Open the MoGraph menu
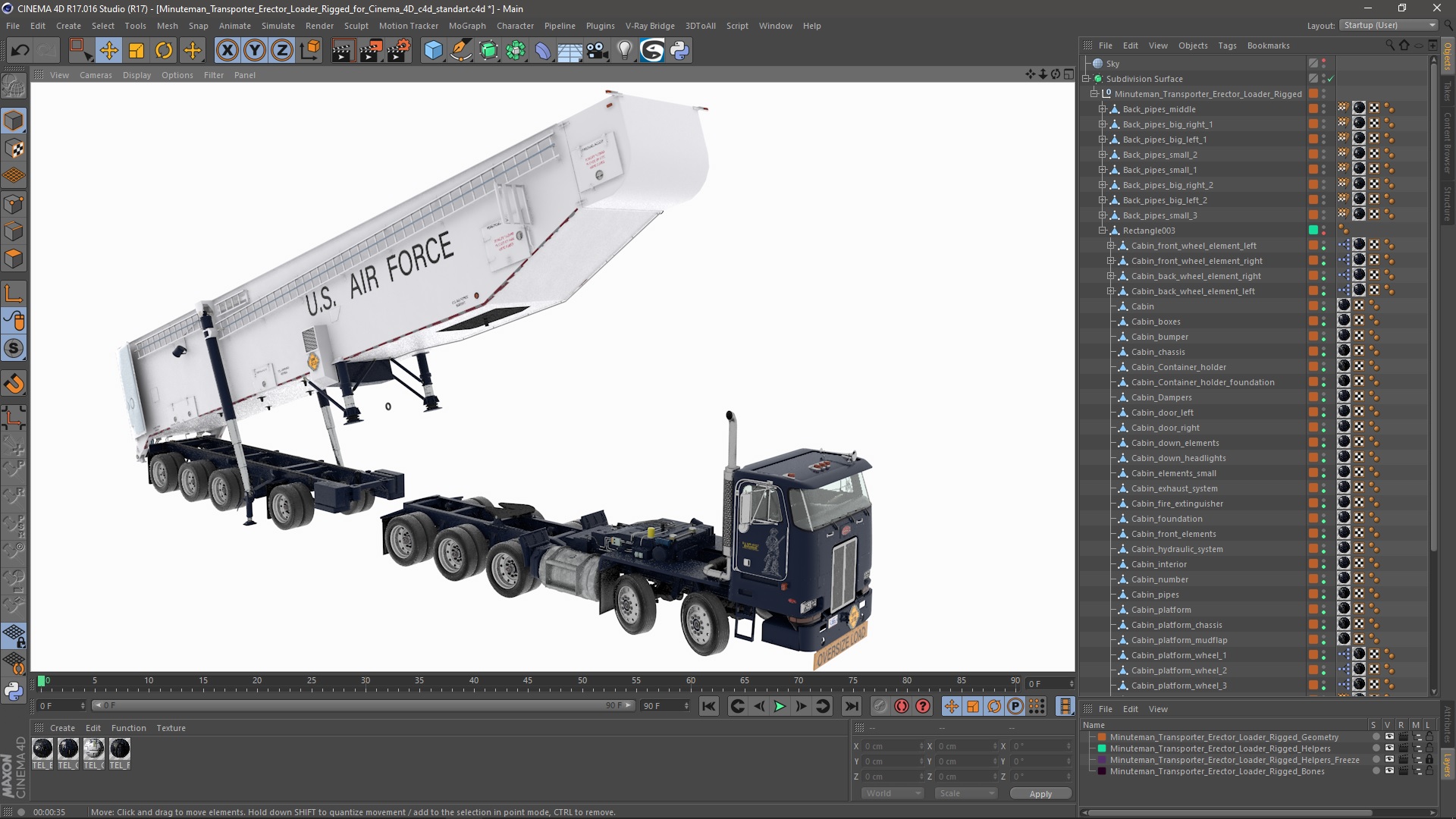This screenshot has width=1456, height=819. [x=467, y=26]
